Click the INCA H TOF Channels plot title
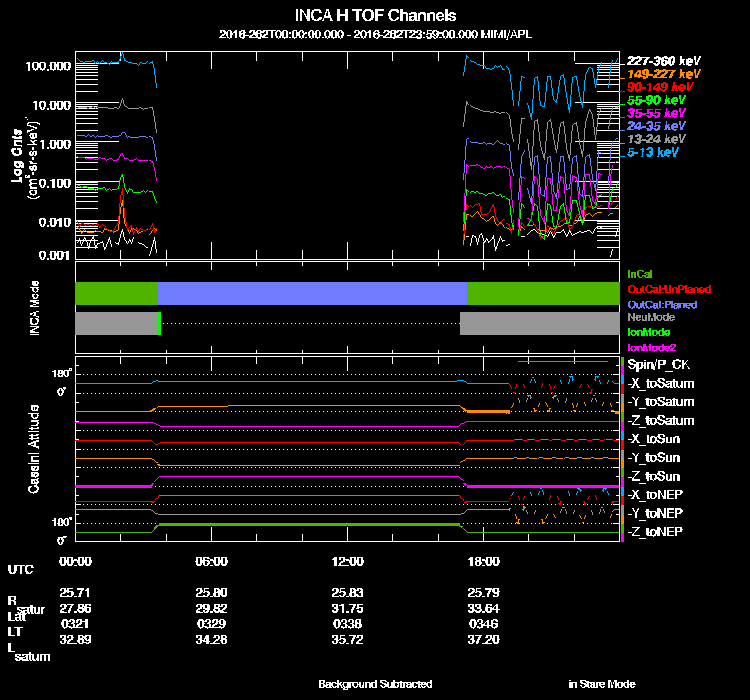 [375, 16]
